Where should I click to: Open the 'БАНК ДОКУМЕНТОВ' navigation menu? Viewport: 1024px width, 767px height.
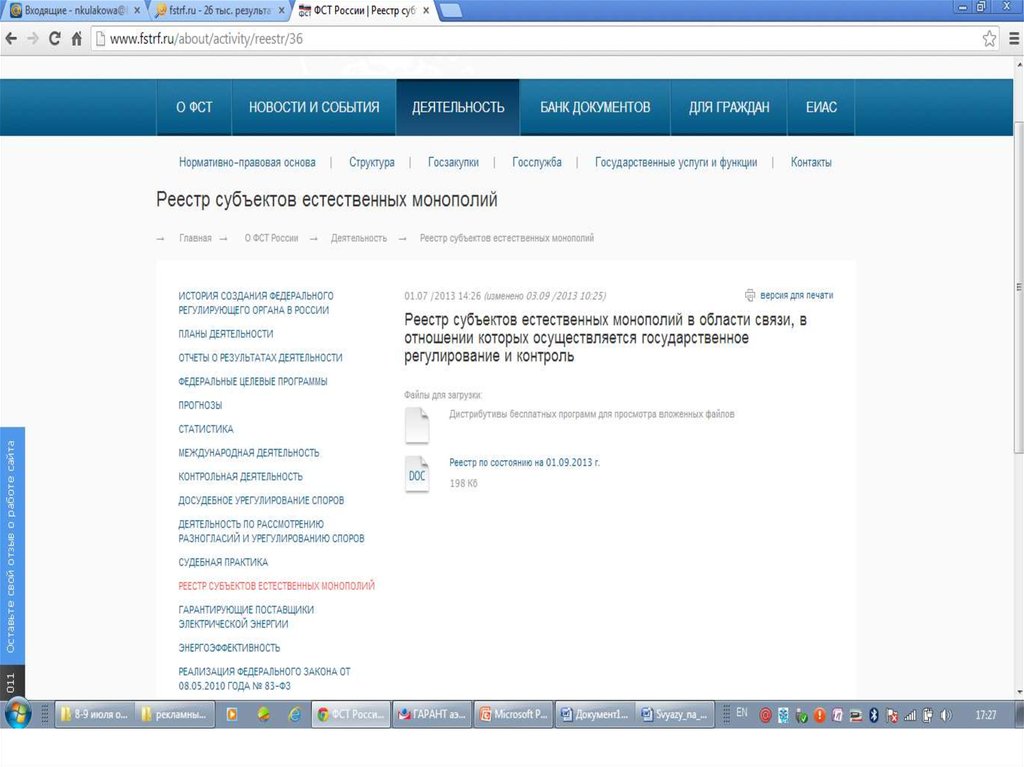(595, 107)
